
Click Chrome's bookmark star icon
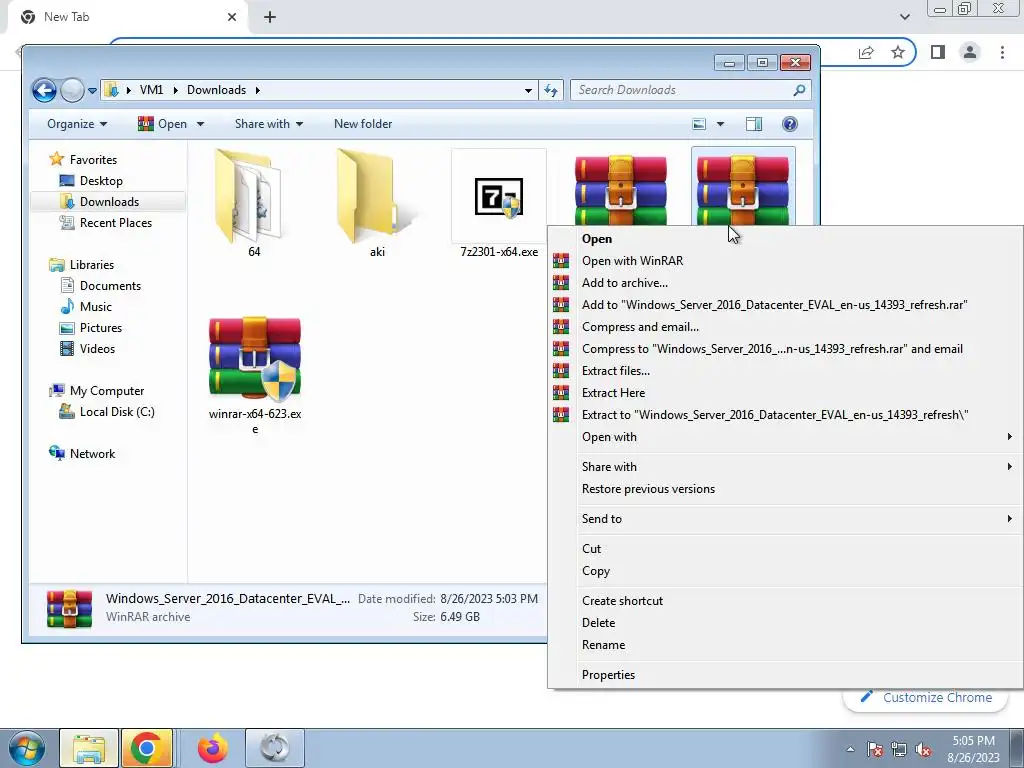pos(898,52)
